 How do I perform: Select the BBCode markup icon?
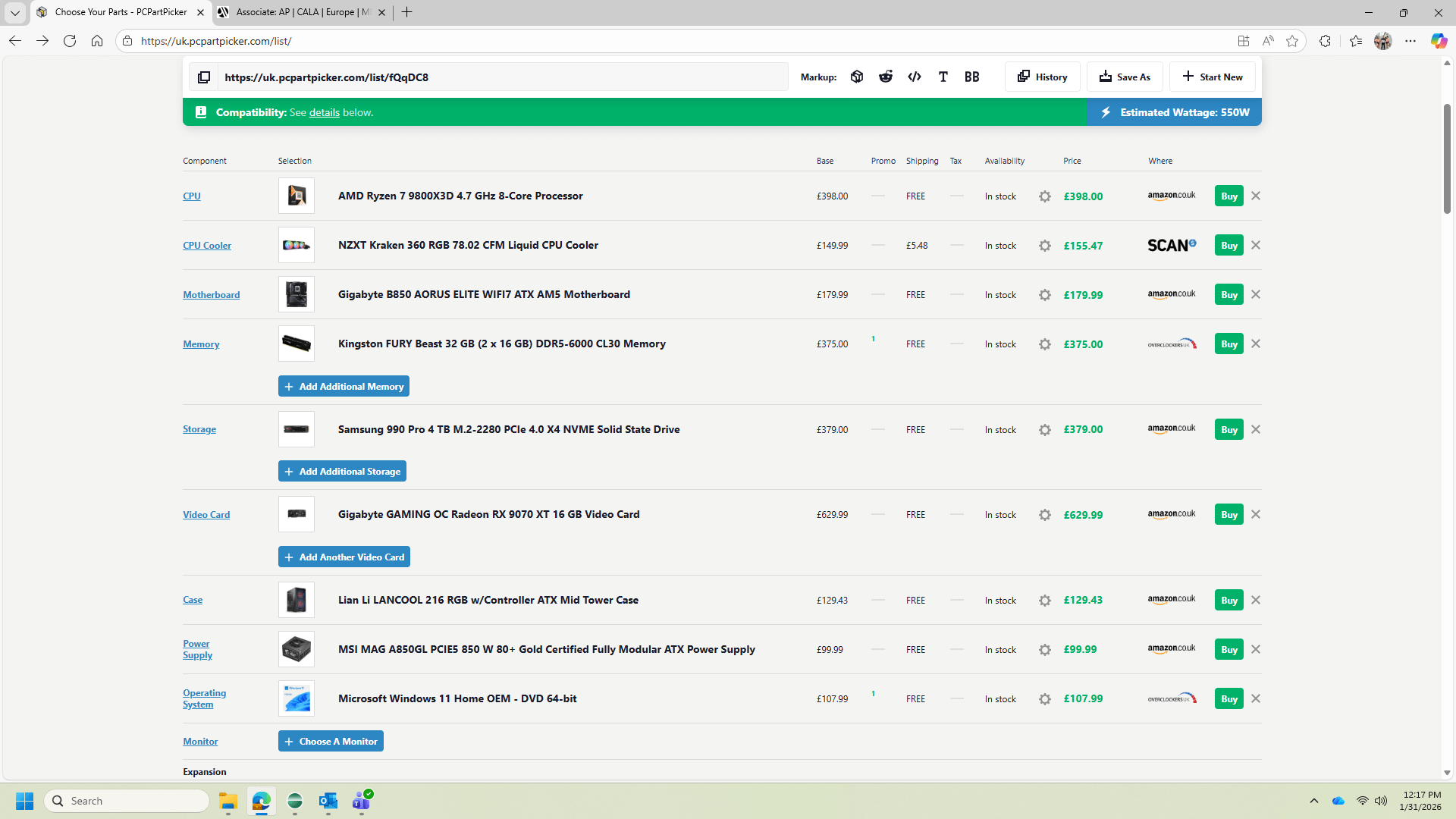click(x=972, y=77)
